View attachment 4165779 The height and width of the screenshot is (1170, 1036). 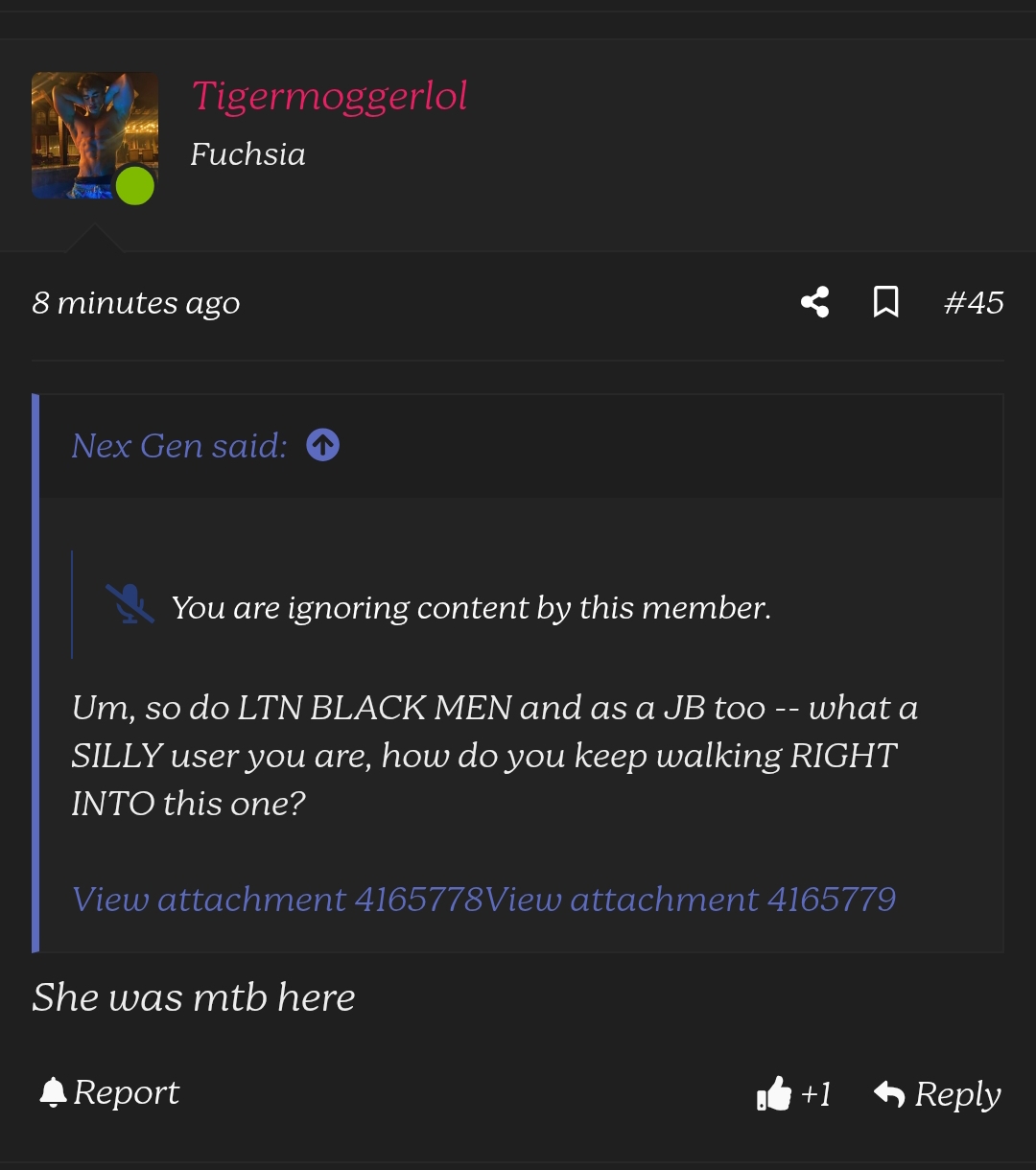click(x=691, y=900)
